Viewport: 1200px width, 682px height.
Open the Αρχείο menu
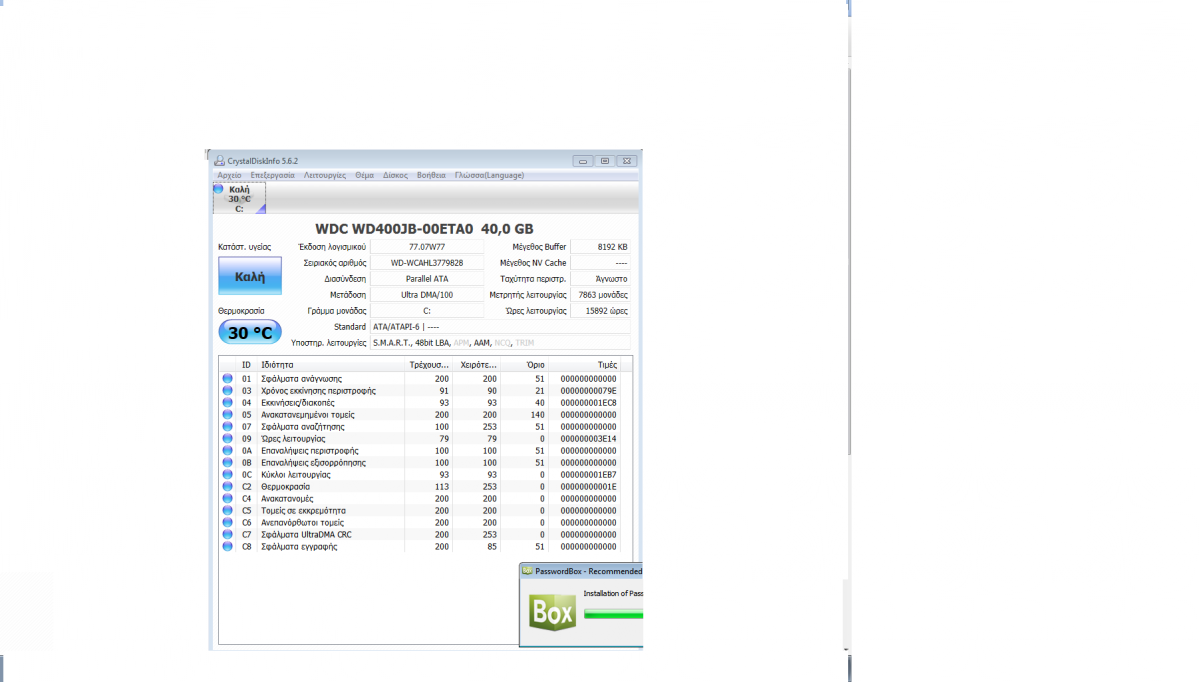(x=229, y=175)
